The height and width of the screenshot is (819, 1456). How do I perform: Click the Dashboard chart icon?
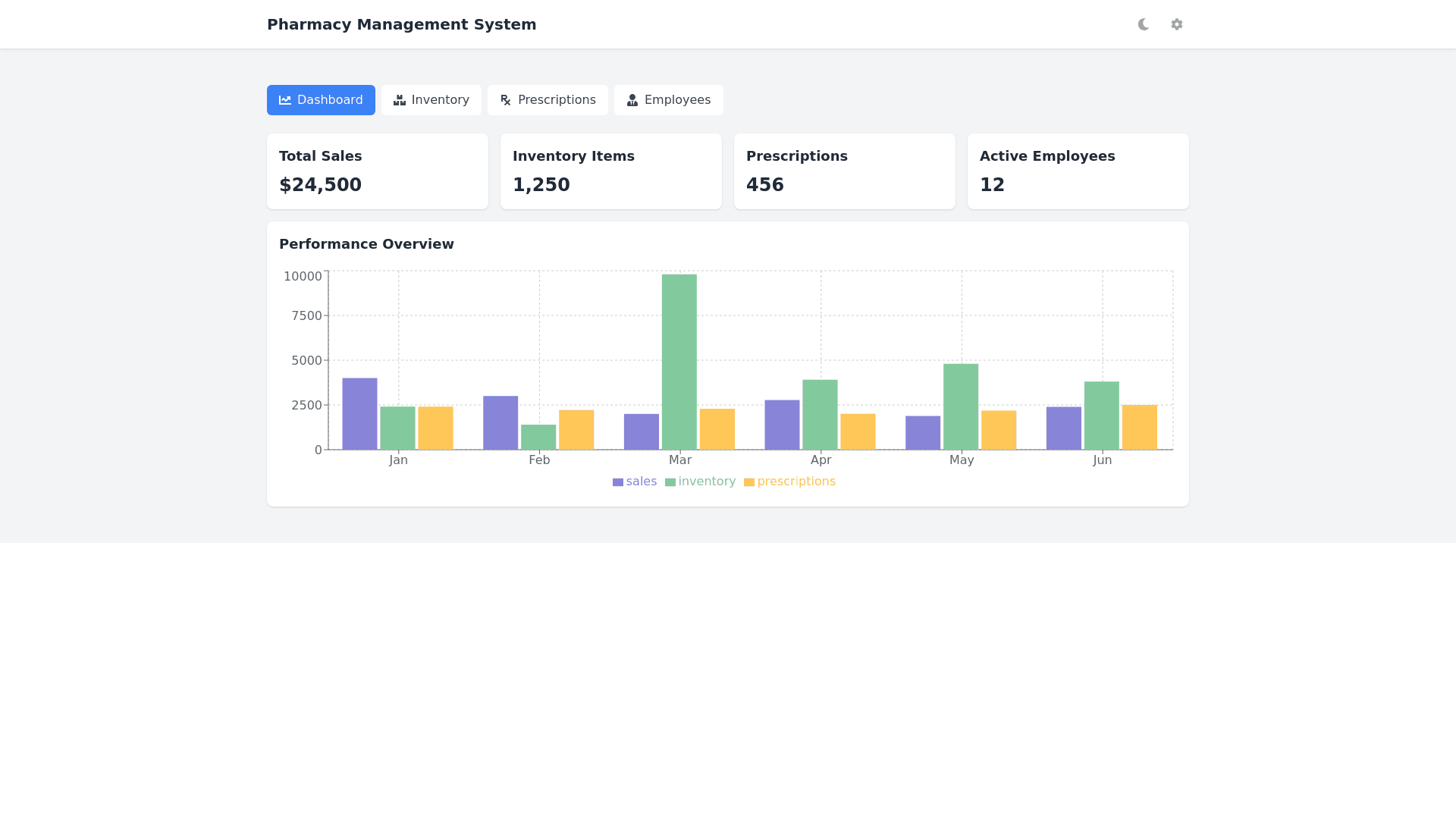tap(285, 100)
